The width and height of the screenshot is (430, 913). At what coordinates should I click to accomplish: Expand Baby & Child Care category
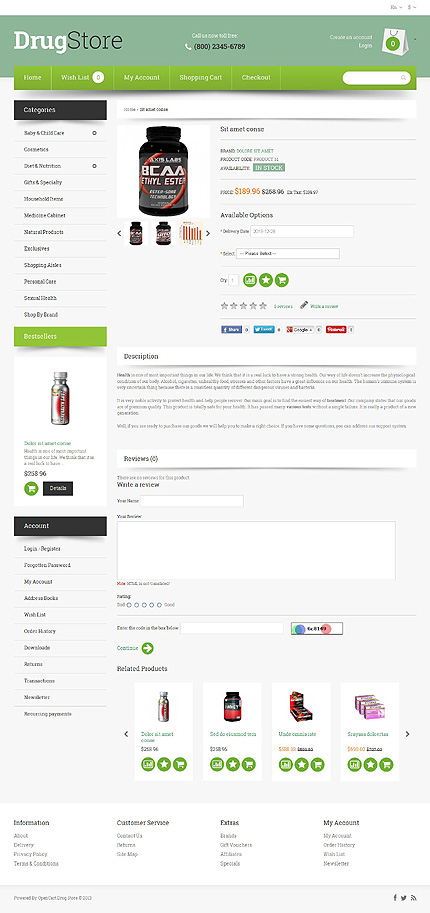click(94, 133)
